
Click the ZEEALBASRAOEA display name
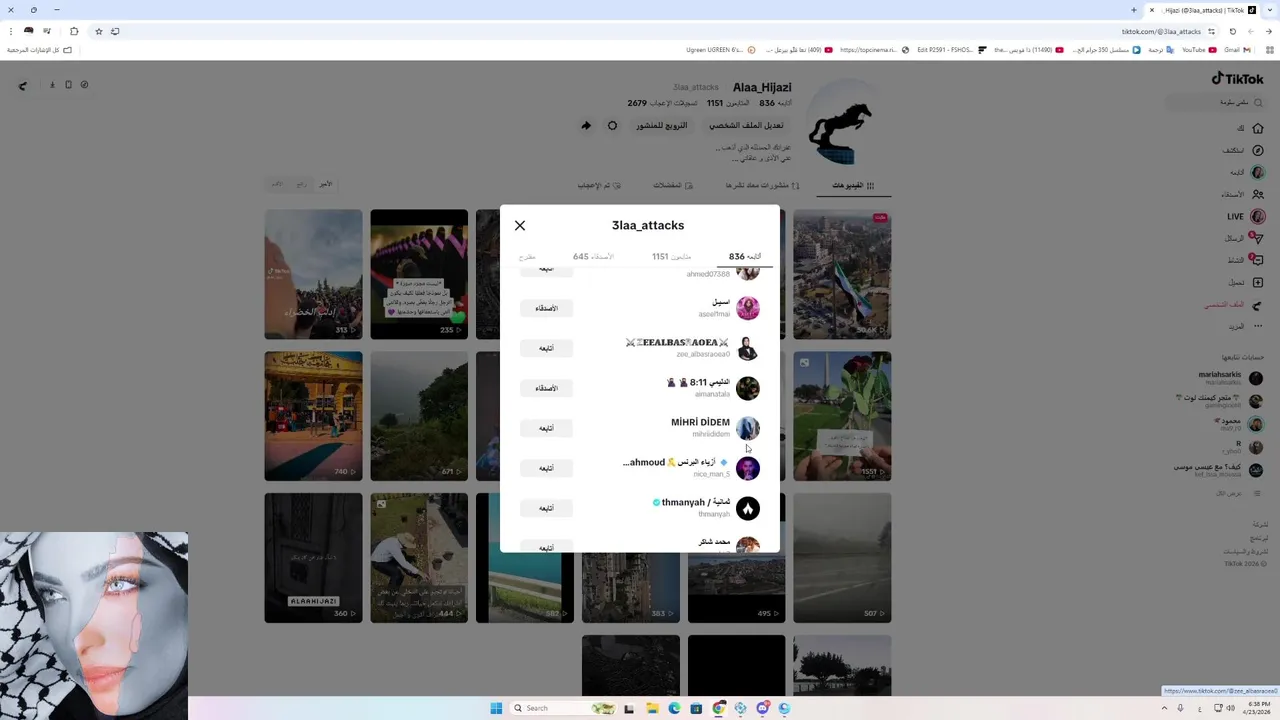(677, 342)
